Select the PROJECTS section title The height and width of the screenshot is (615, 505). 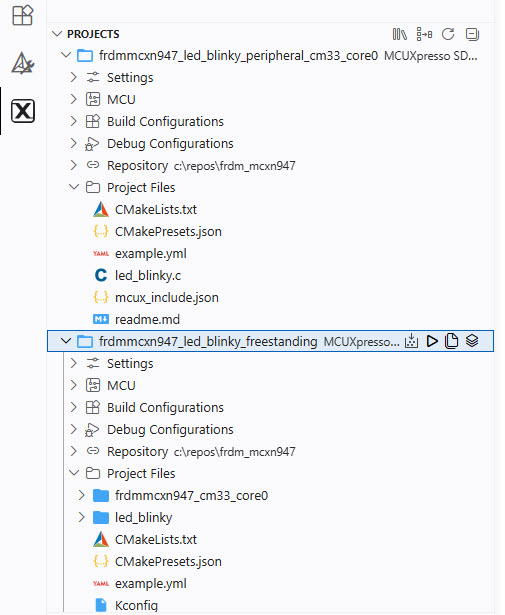coord(93,34)
